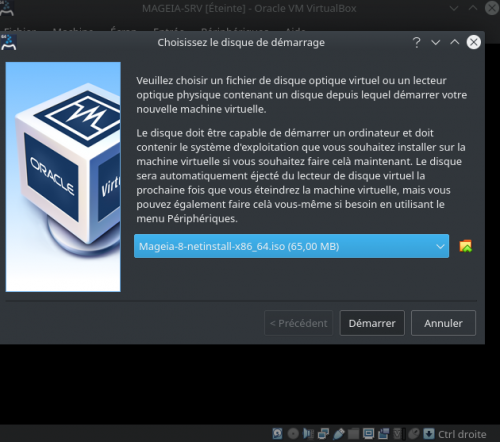Click the Oracle VirtualBox cube image
Image resolution: width=500 pixels, height=442 pixels.
click(63, 177)
